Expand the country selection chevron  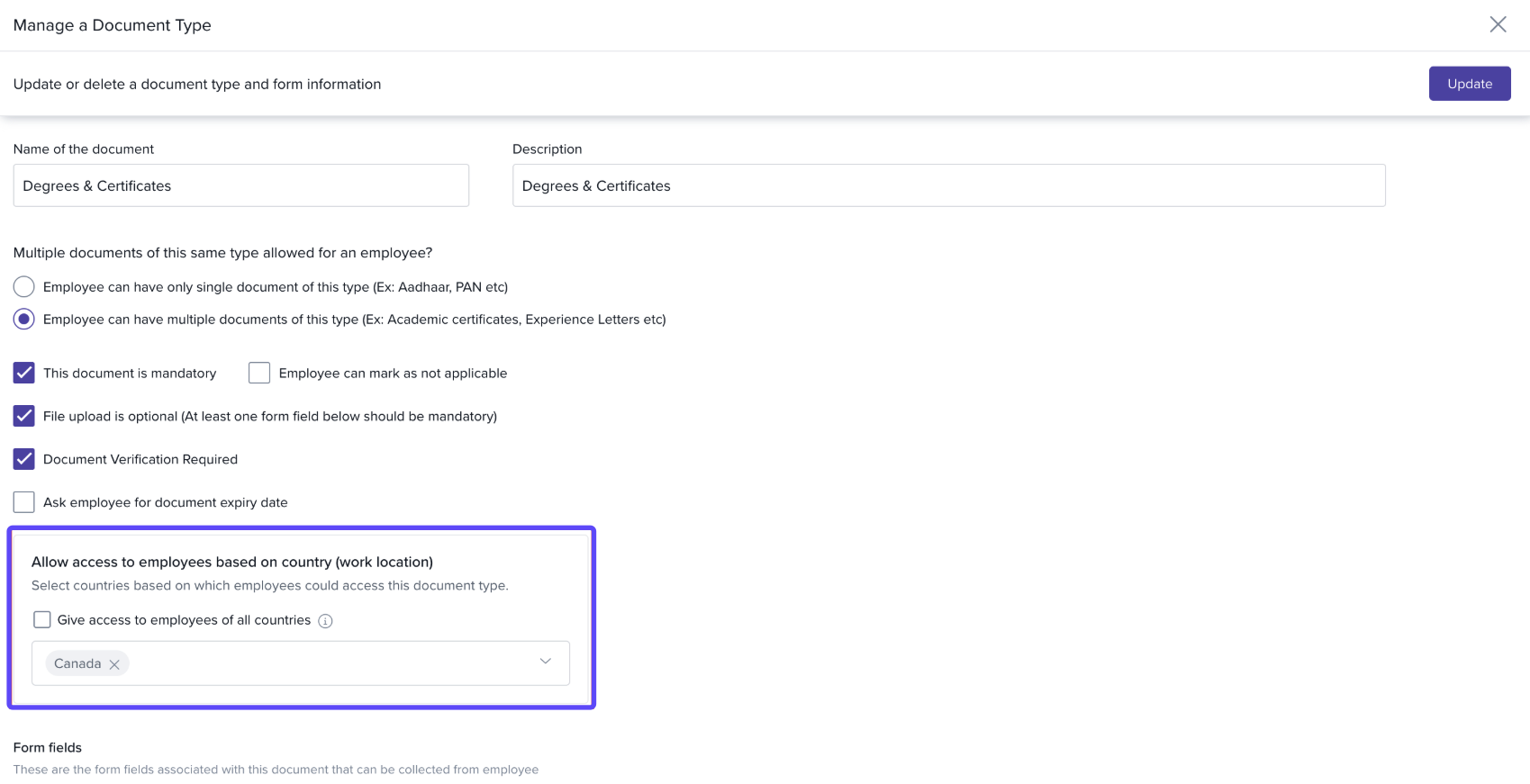545,662
